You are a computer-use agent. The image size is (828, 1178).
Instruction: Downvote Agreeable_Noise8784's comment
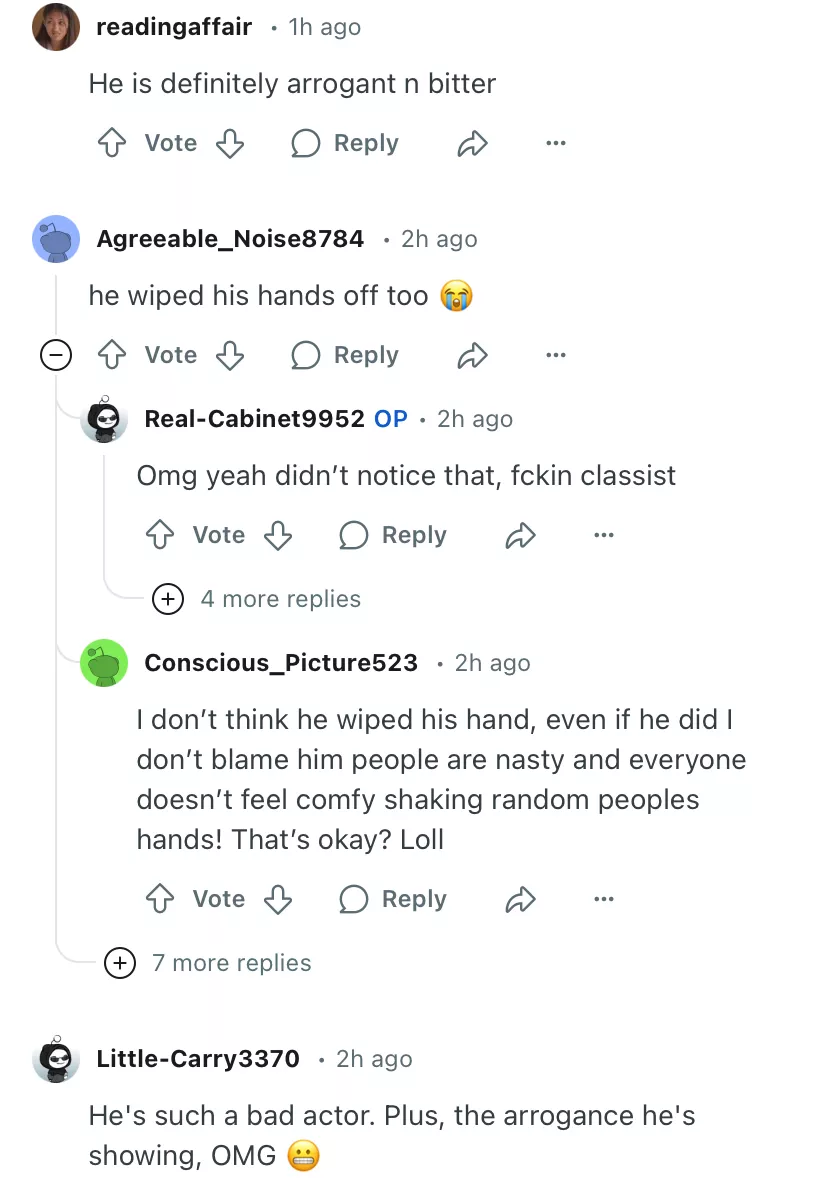point(231,355)
